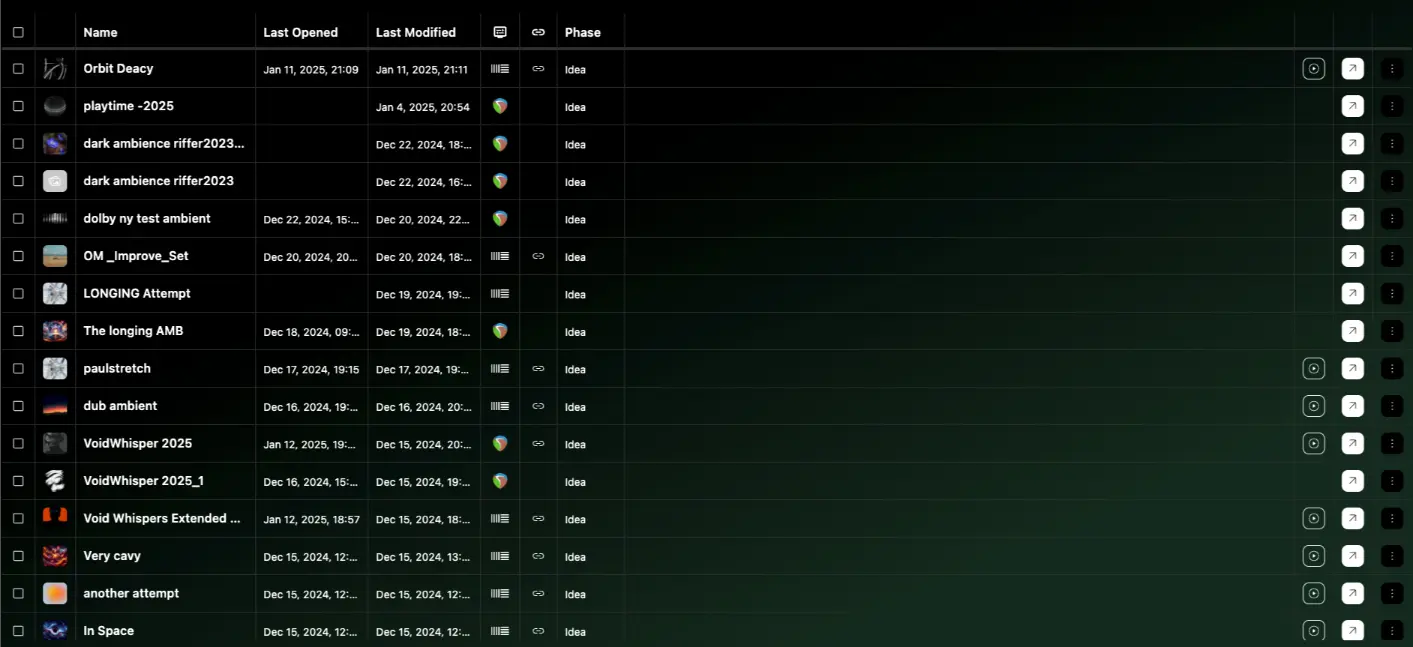Click the Ableton icon for LONGING Attempt

(500, 294)
